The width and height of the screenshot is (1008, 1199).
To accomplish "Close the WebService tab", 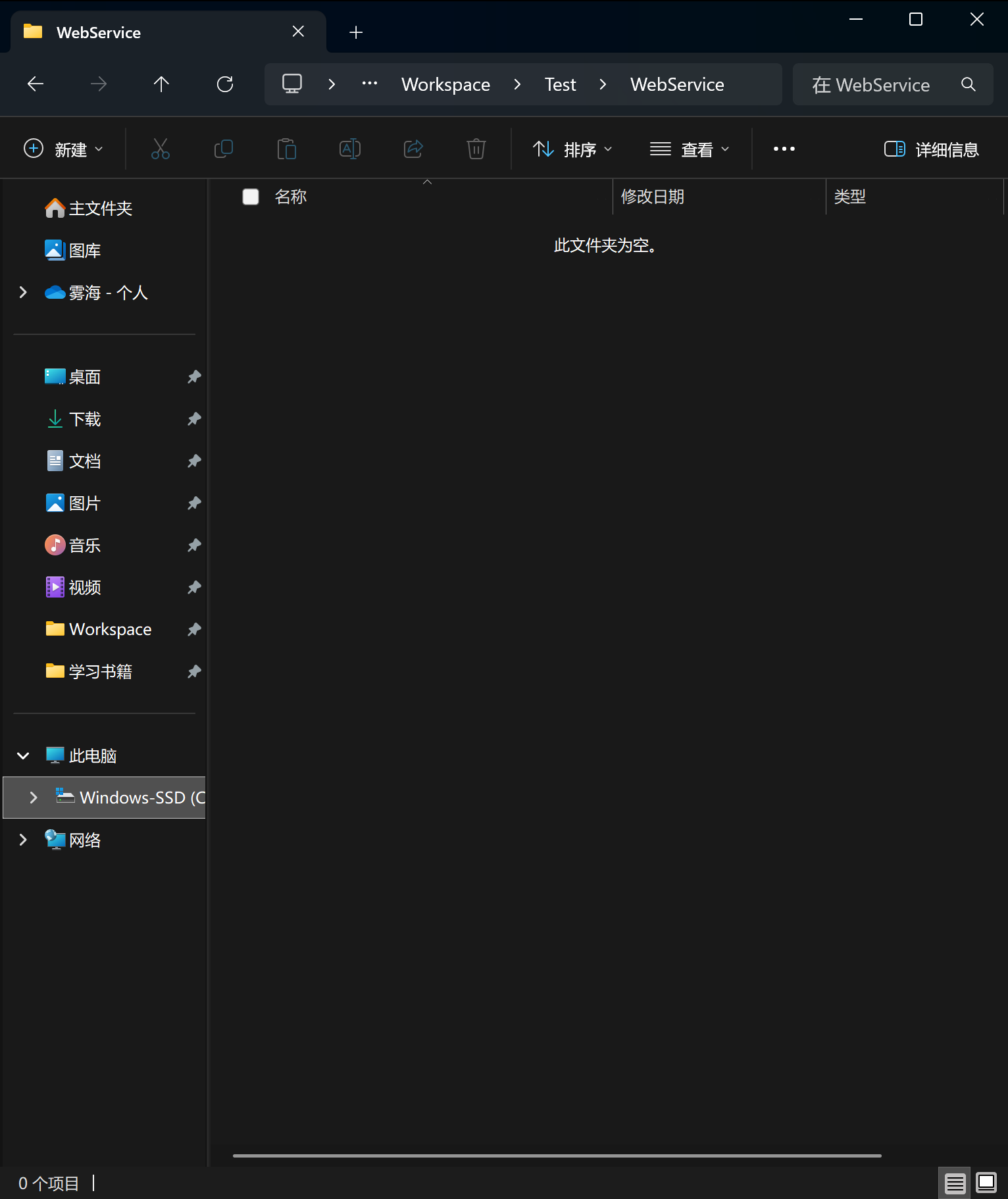I will [298, 32].
